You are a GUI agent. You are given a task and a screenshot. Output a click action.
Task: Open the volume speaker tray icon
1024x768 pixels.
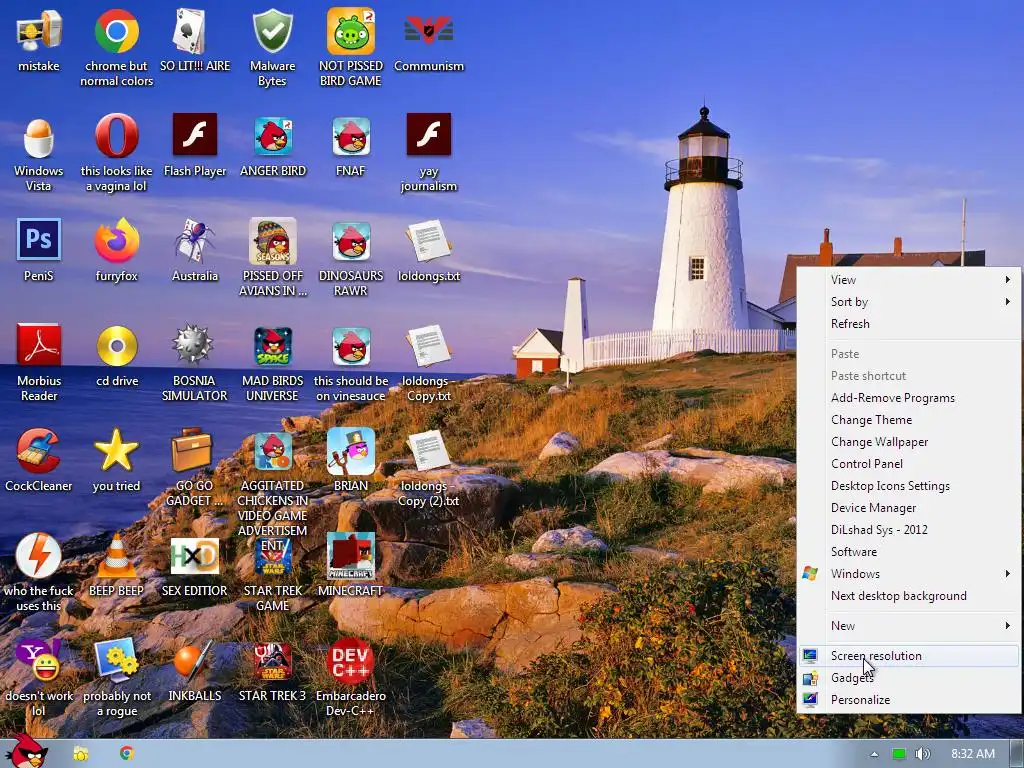click(x=922, y=754)
